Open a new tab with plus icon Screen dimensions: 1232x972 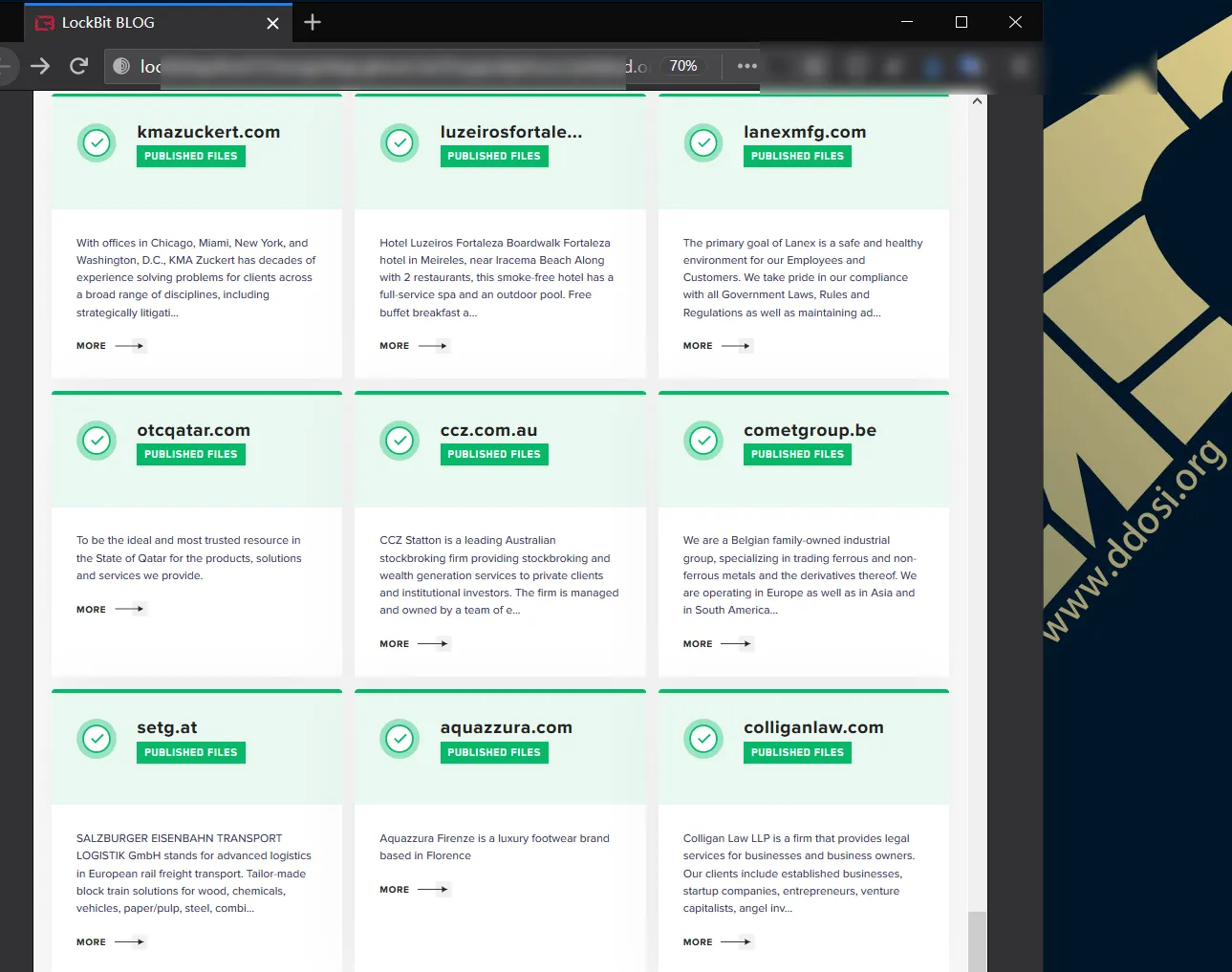click(313, 22)
